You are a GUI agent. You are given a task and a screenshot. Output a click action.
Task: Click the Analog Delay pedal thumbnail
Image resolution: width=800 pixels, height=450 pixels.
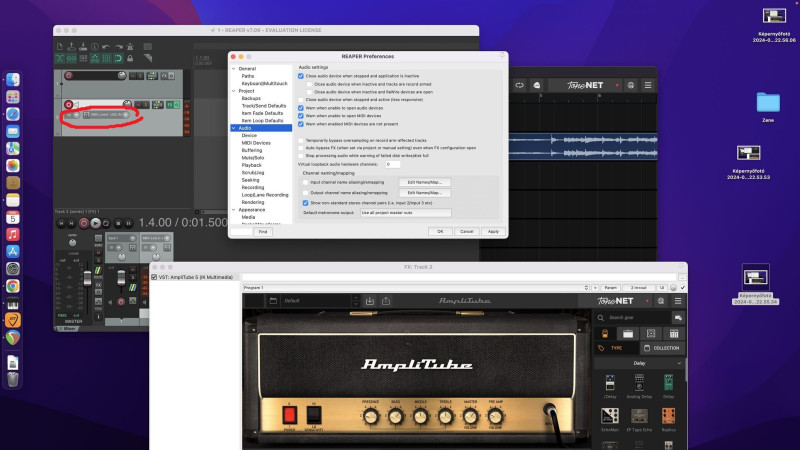tap(639, 383)
